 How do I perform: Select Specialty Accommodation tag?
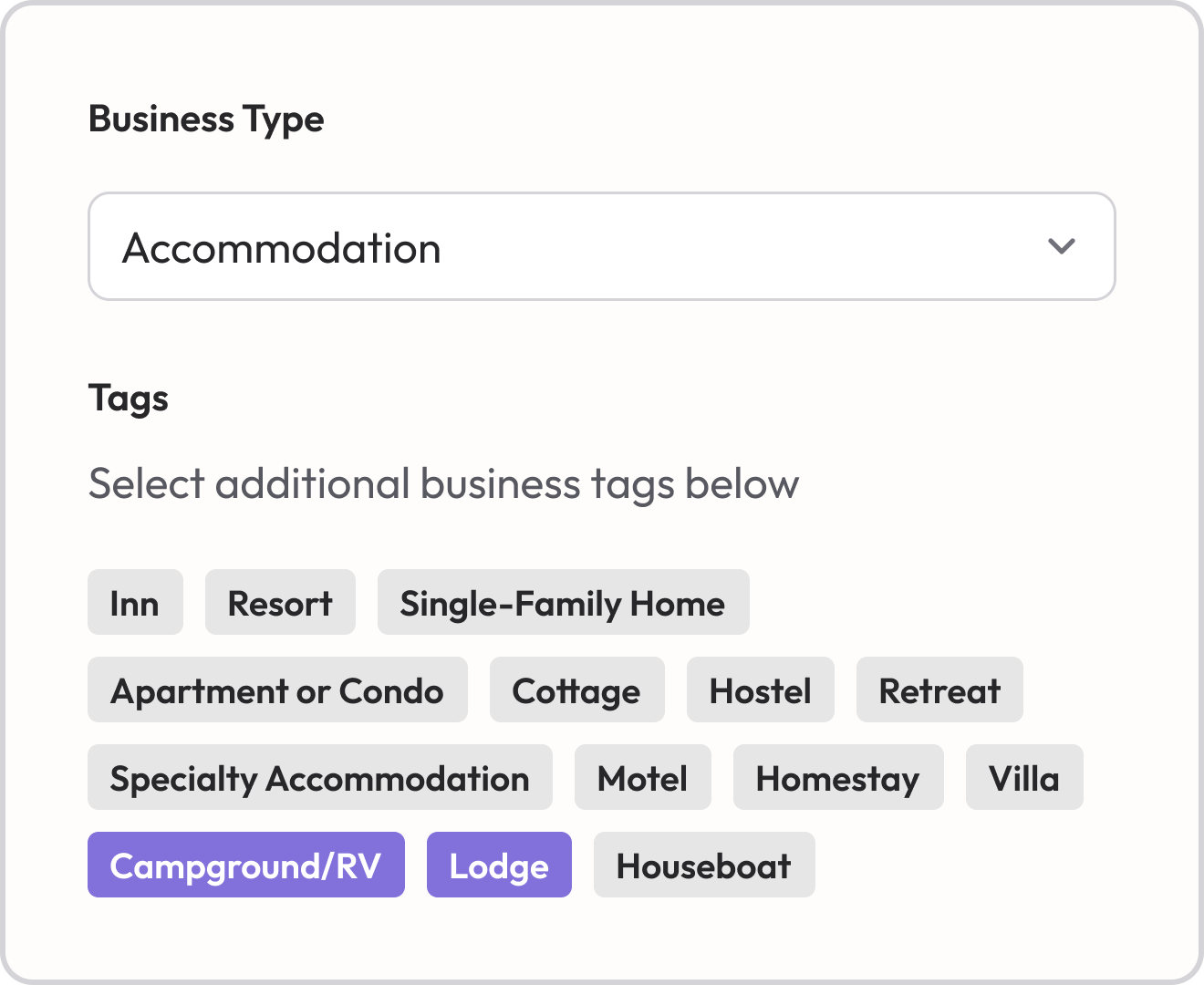pyautogui.click(x=319, y=778)
